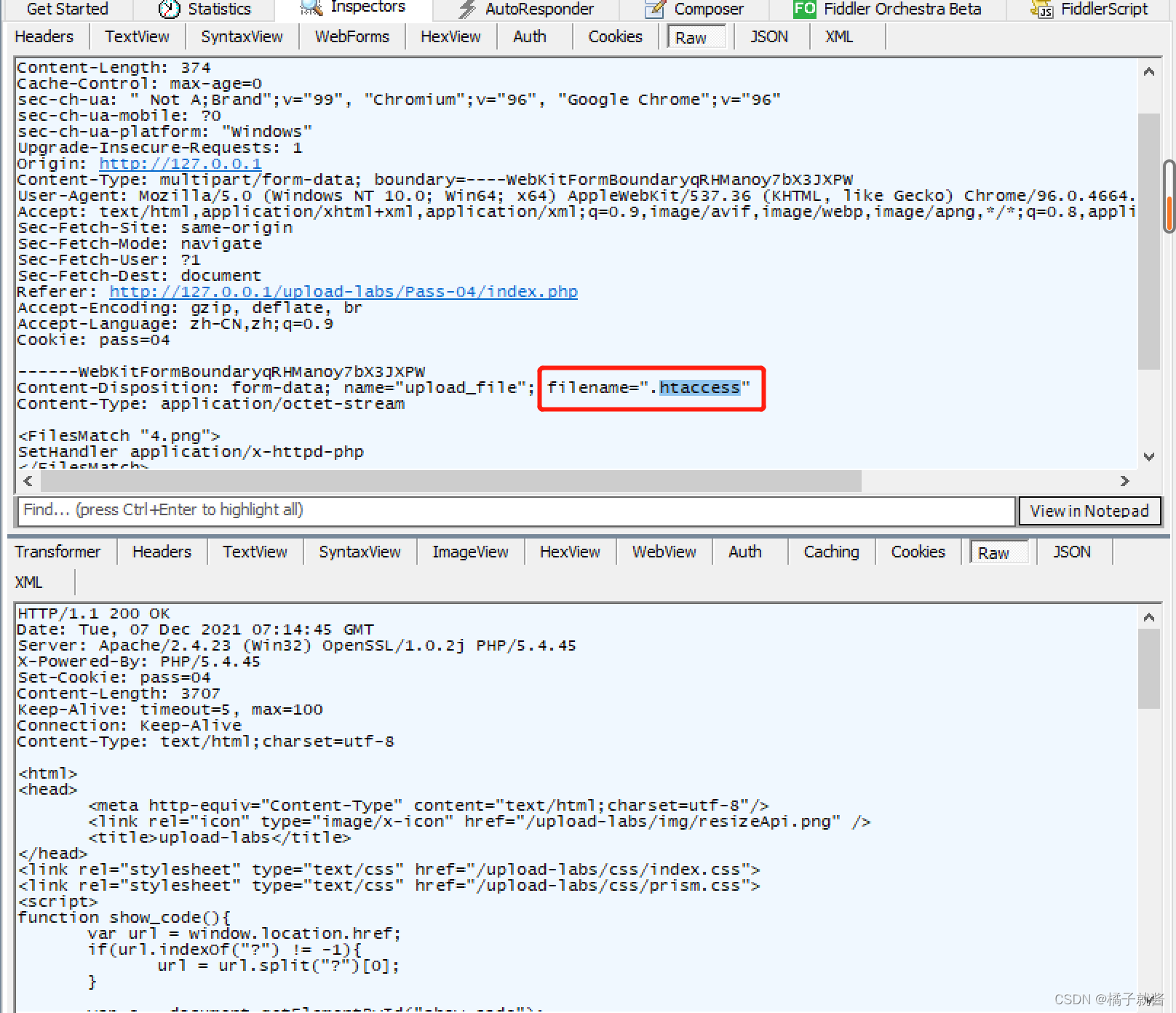Open request Cookies tab
This screenshot has height=1013, width=1176.
[616, 36]
